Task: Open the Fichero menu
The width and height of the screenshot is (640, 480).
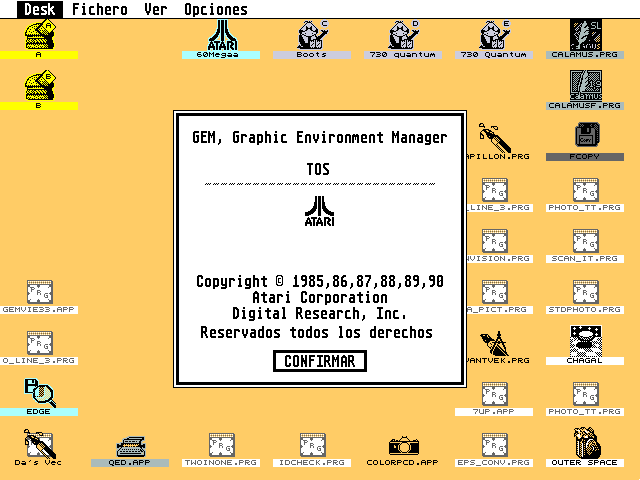Action: pyautogui.click(x=100, y=9)
